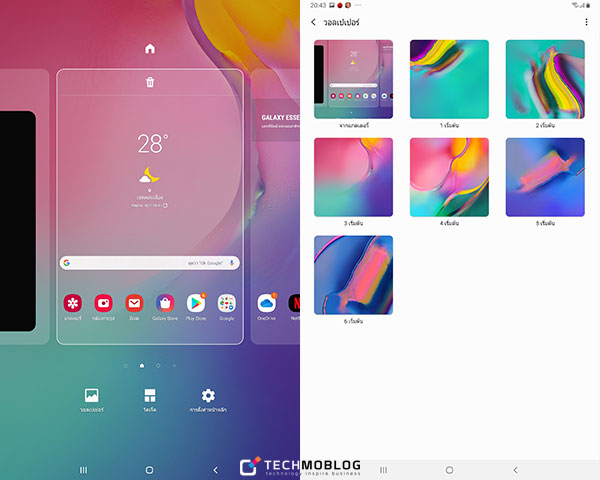Tap the battery icon in status bar
600x480 pixels.
point(588,5)
